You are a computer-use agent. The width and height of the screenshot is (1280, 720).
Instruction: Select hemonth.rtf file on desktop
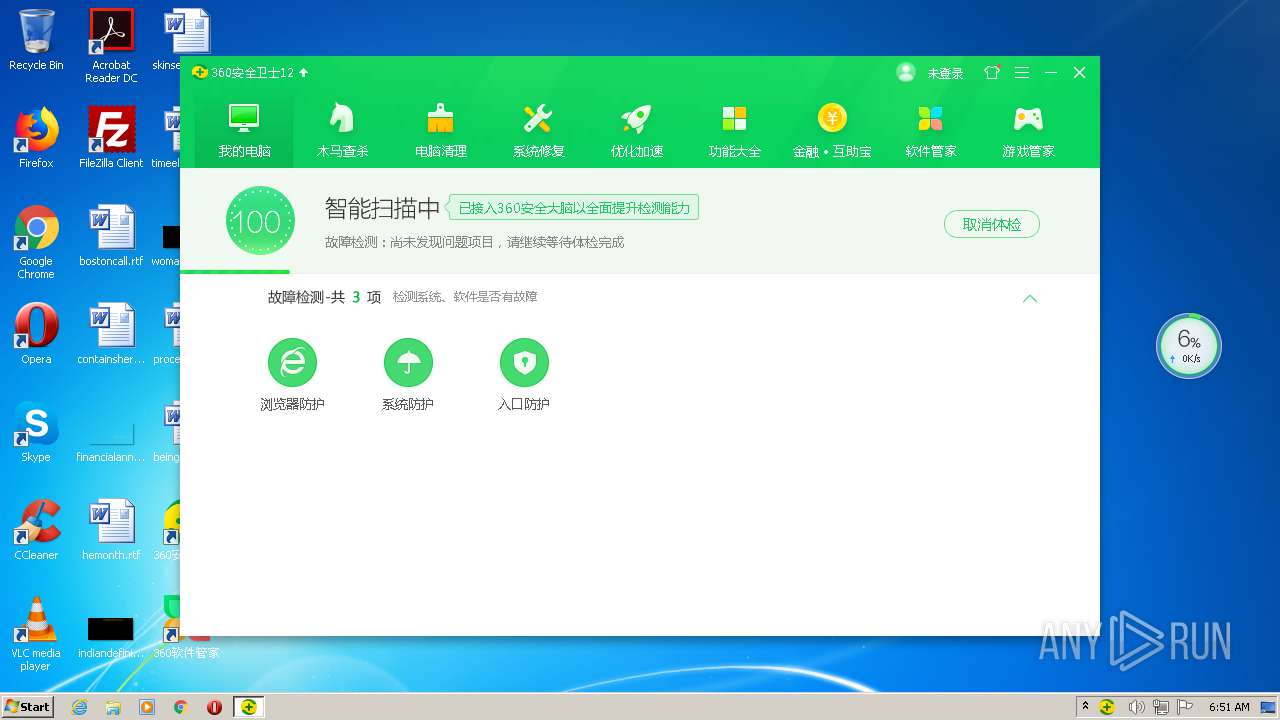pyautogui.click(x=111, y=530)
